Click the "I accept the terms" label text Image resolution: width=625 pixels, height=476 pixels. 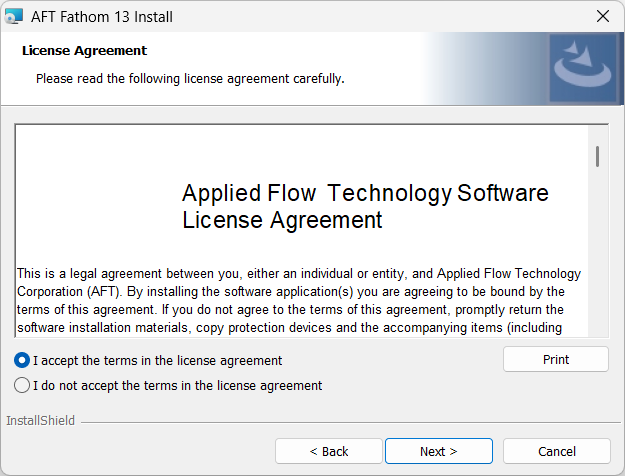tap(157, 360)
